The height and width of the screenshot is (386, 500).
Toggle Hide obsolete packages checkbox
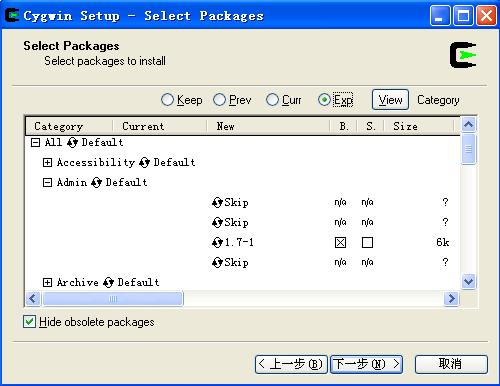coord(29,322)
